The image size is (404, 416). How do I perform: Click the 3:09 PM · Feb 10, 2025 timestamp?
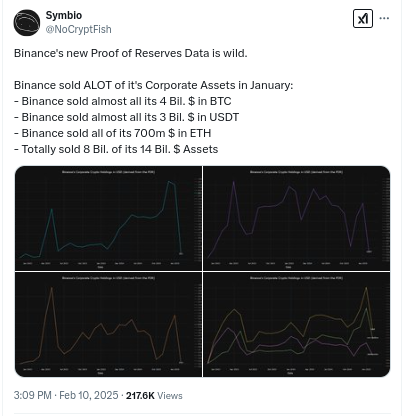point(66,395)
